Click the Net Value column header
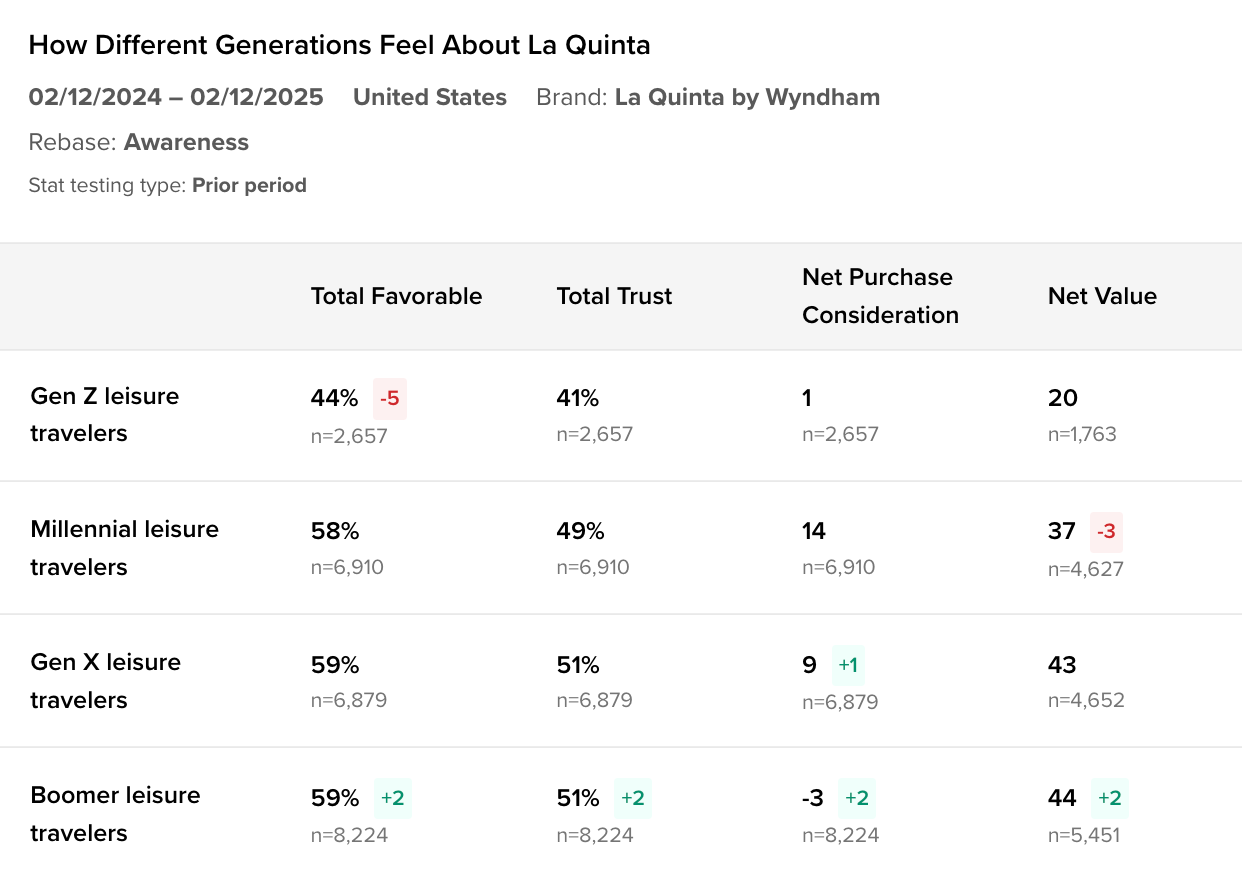 [1102, 296]
